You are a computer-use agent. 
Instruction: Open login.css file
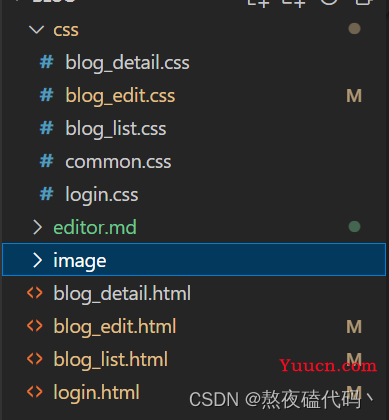coord(102,195)
